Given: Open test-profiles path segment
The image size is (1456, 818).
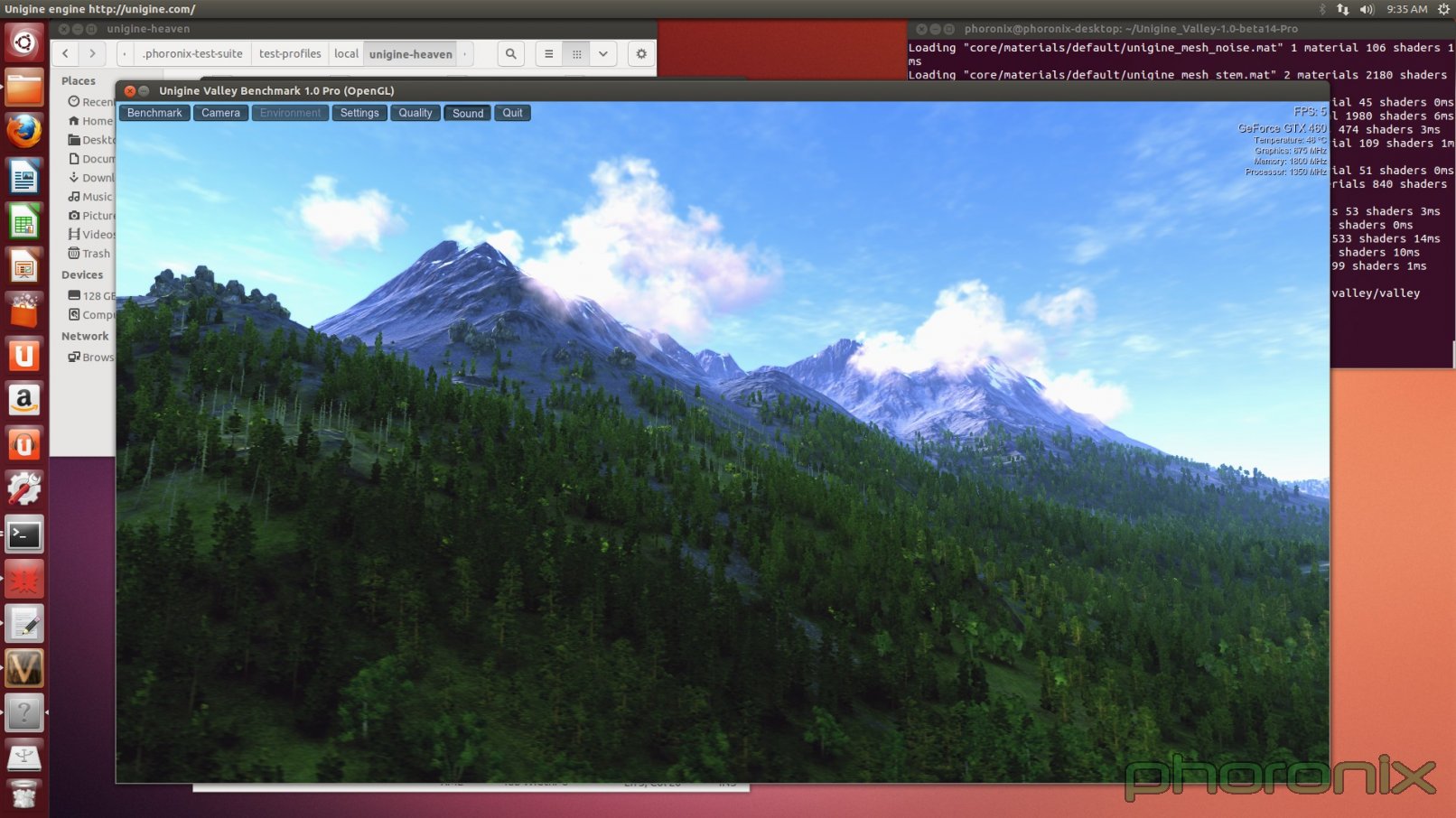Looking at the screenshot, I should (290, 54).
